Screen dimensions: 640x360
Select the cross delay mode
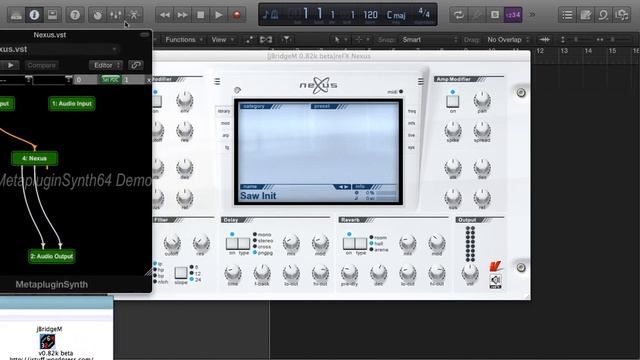262,247
